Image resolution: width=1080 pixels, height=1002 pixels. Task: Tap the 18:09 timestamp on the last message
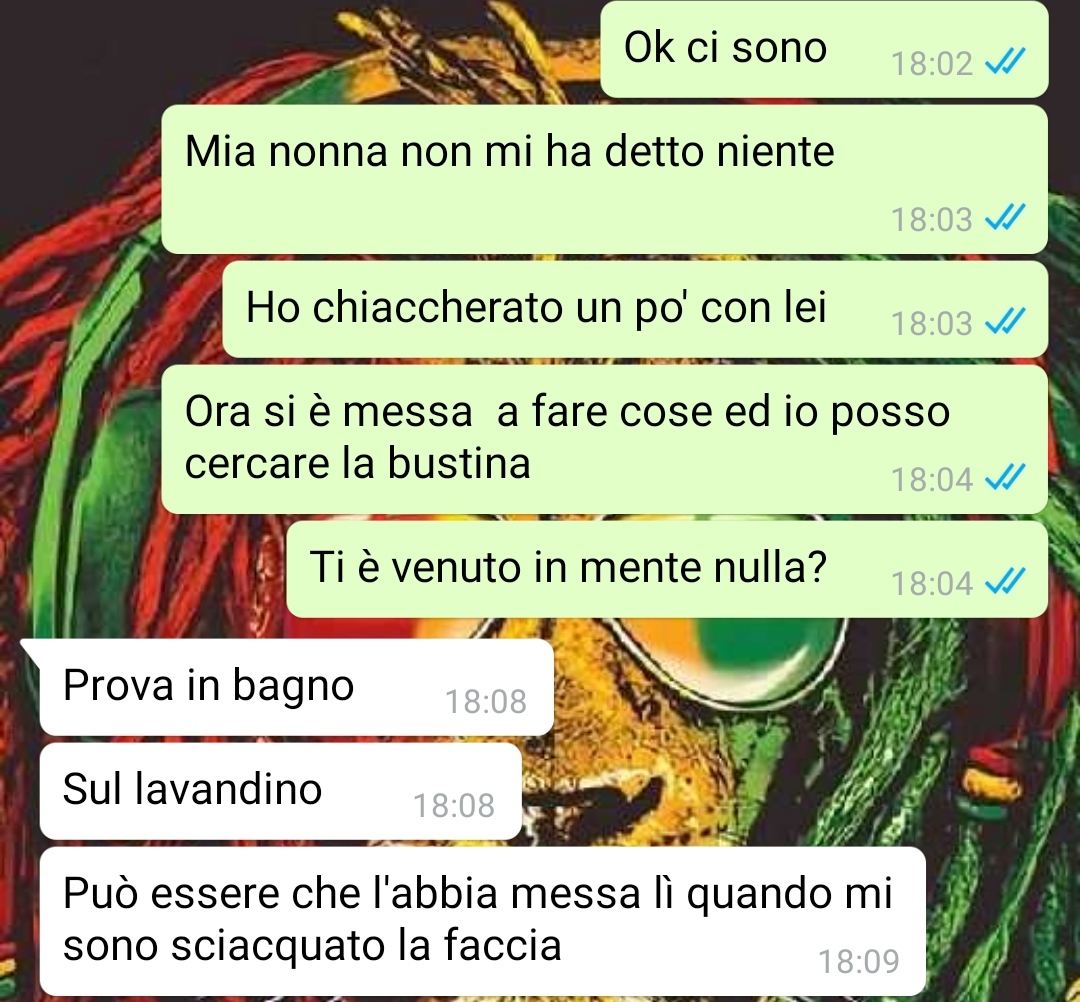[x=859, y=961]
